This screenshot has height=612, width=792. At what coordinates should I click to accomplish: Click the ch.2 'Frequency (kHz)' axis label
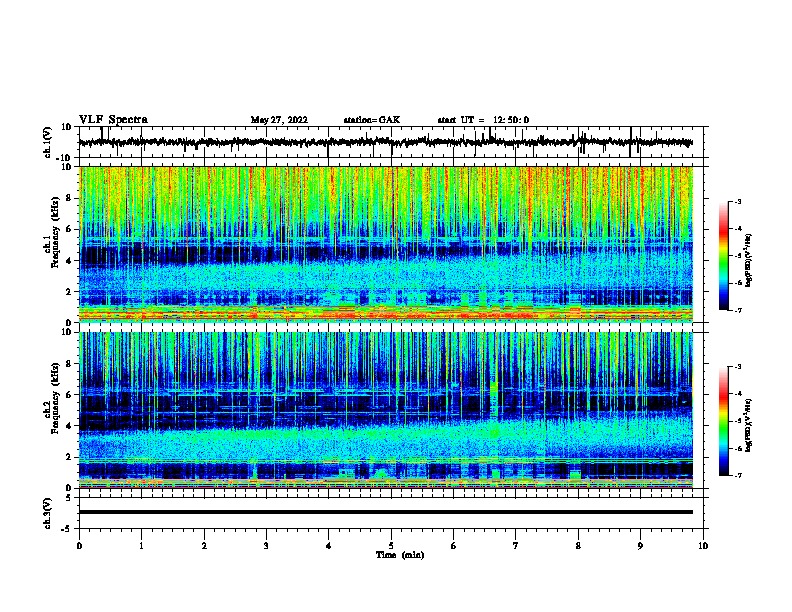click(55, 398)
